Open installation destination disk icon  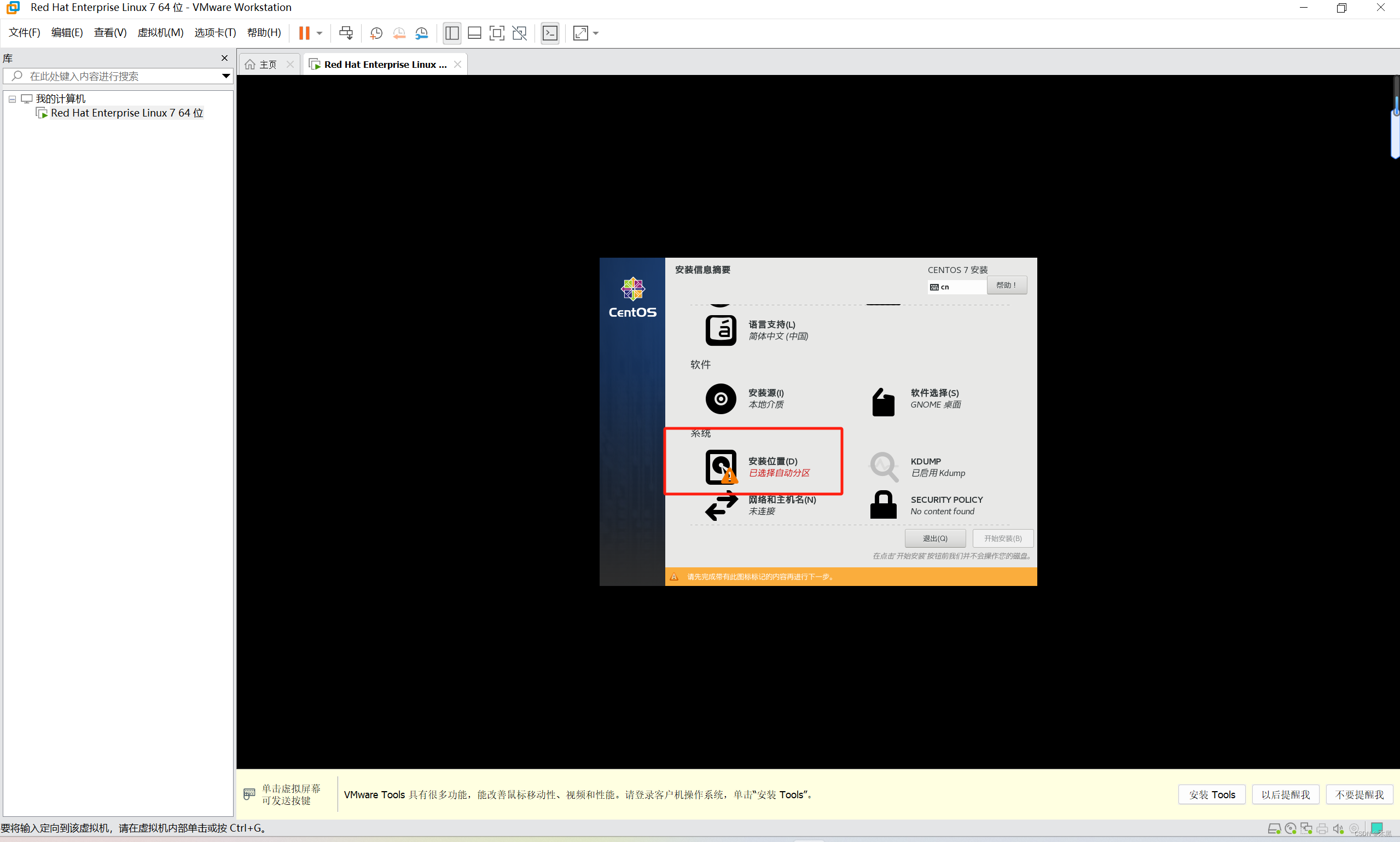(721, 467)
